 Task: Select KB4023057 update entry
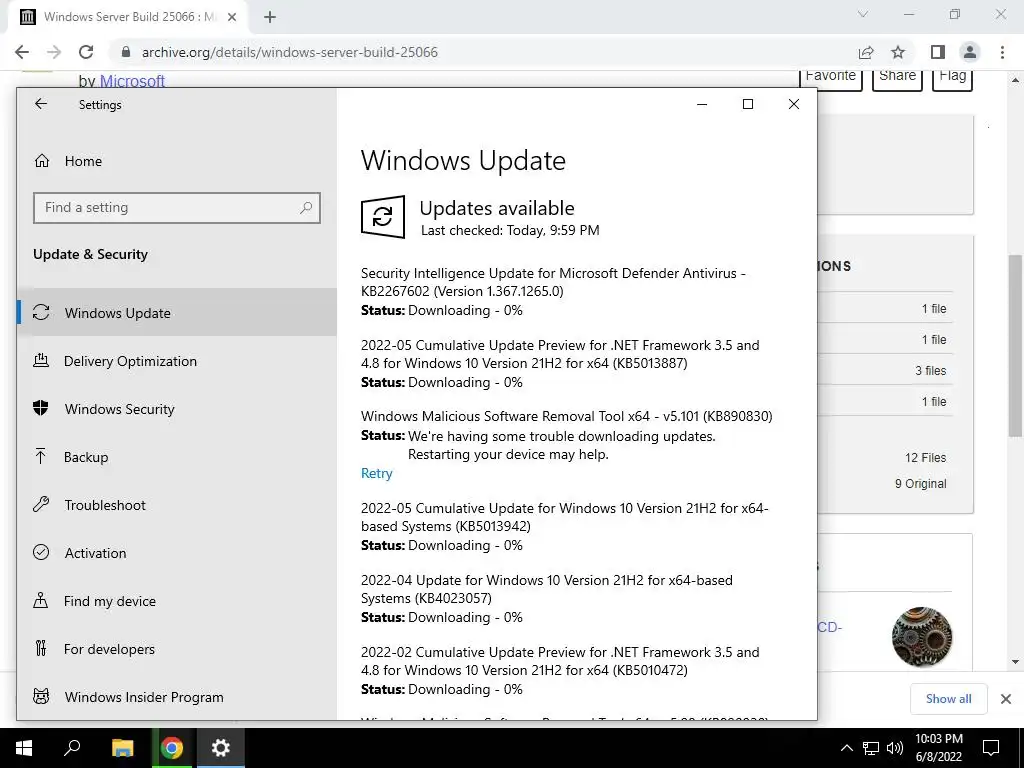tap(547, 589)
